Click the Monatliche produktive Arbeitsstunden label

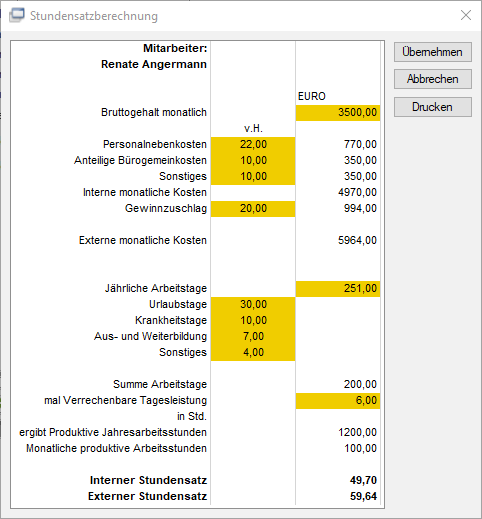(116, 448)
